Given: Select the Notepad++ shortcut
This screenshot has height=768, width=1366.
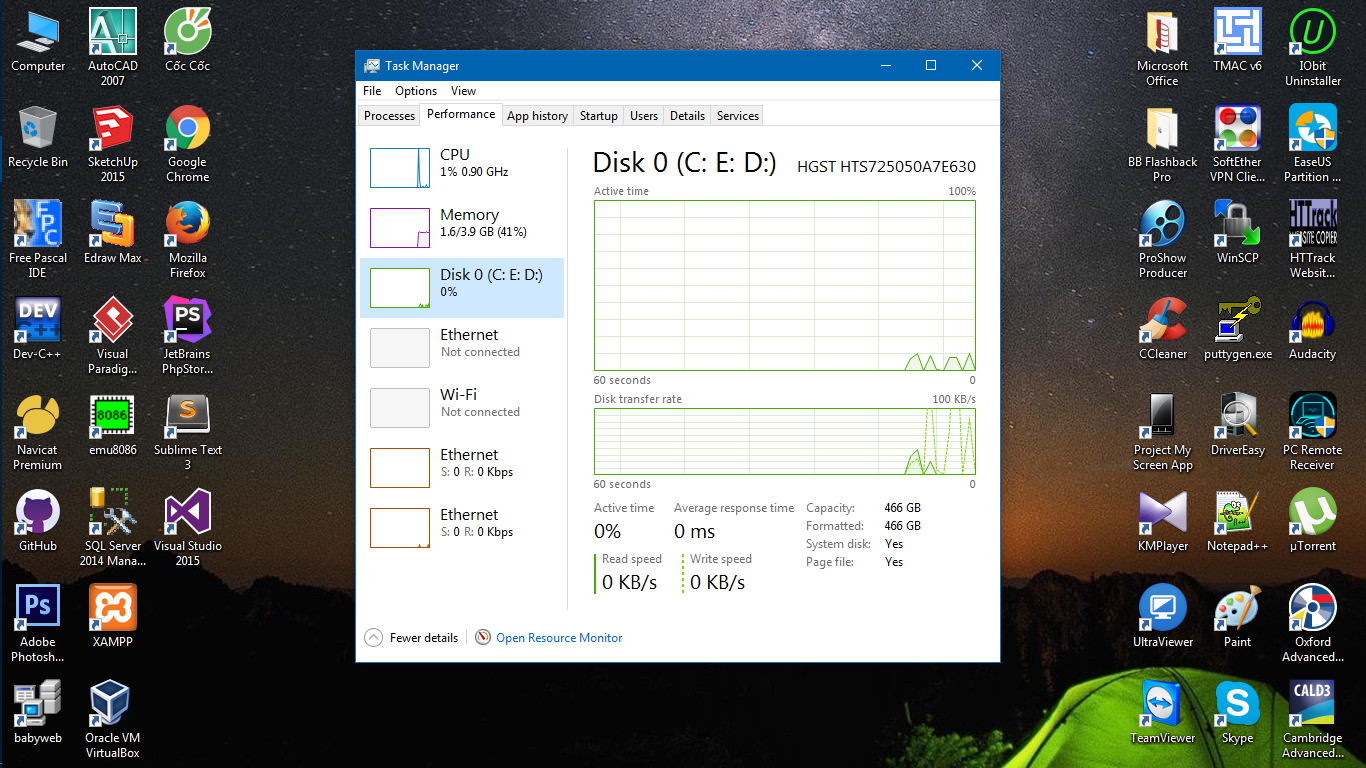Looking at the screenshot, I should pyautogui.click(x=1238, y=519).
